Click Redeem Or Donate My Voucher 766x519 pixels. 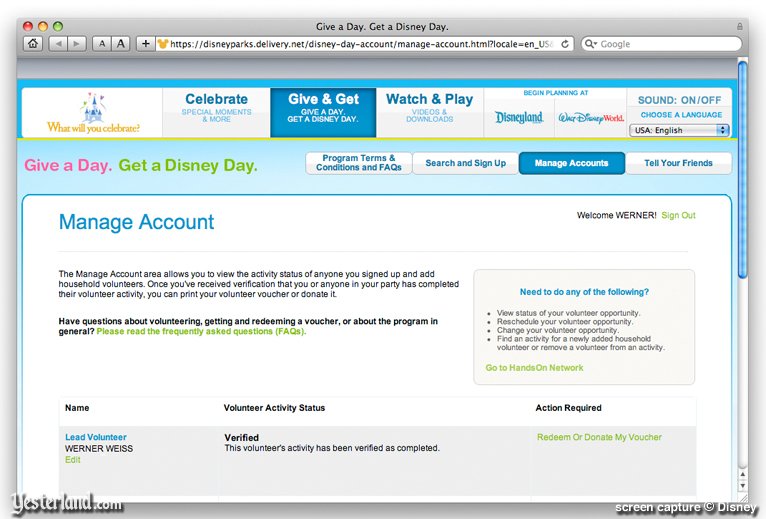(599, 437)
